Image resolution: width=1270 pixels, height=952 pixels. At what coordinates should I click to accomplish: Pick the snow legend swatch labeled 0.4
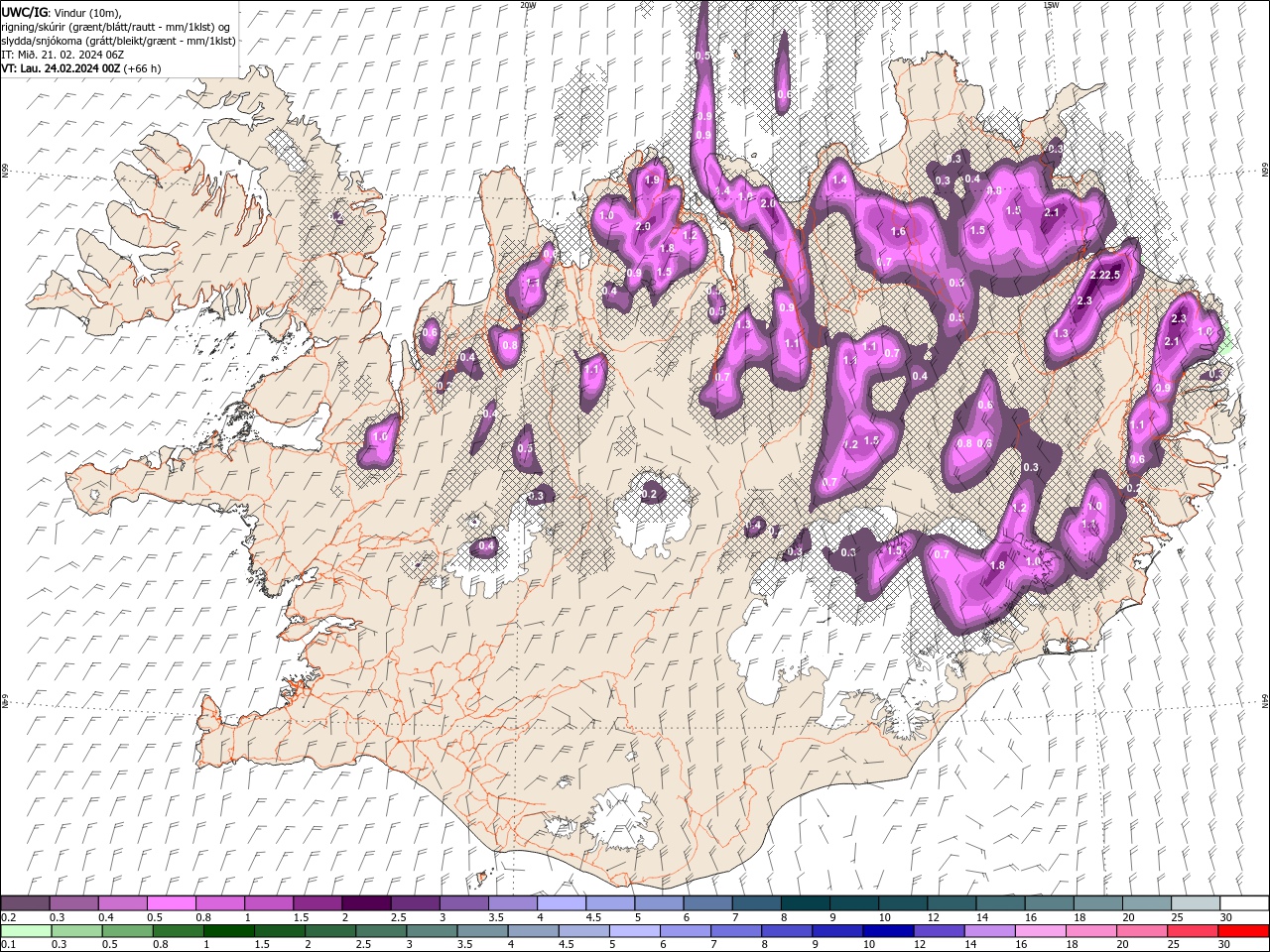[122, 903]
